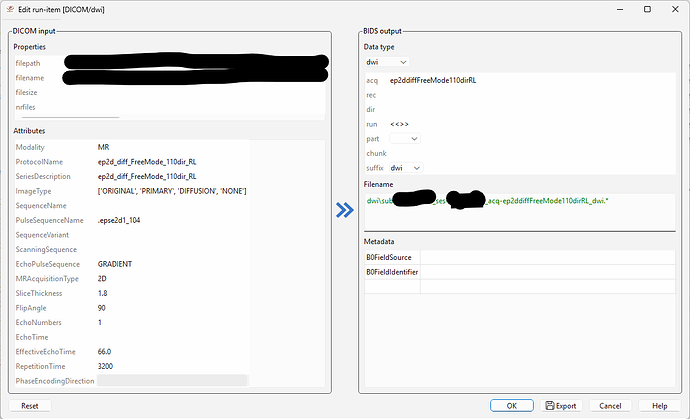The height and width of the screenshot is (419, 690).
Task: Click the EffectiveEchoTime value 66.0
Action: click(x=104, y=352)
